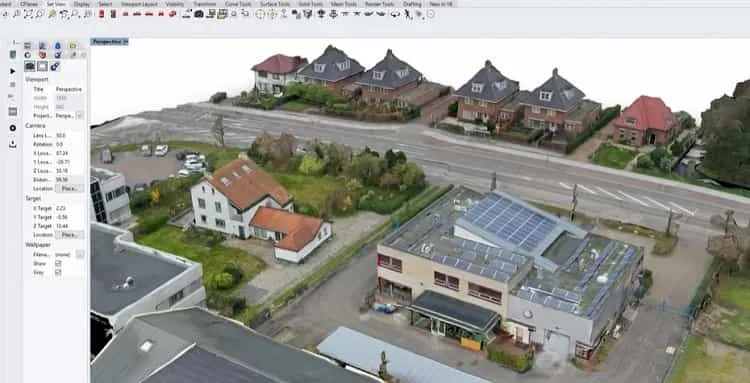Screen dimensions: 750x383
Task: Click the green Zoom Selected magnifier icon
Action: click(x=52, y=14)
